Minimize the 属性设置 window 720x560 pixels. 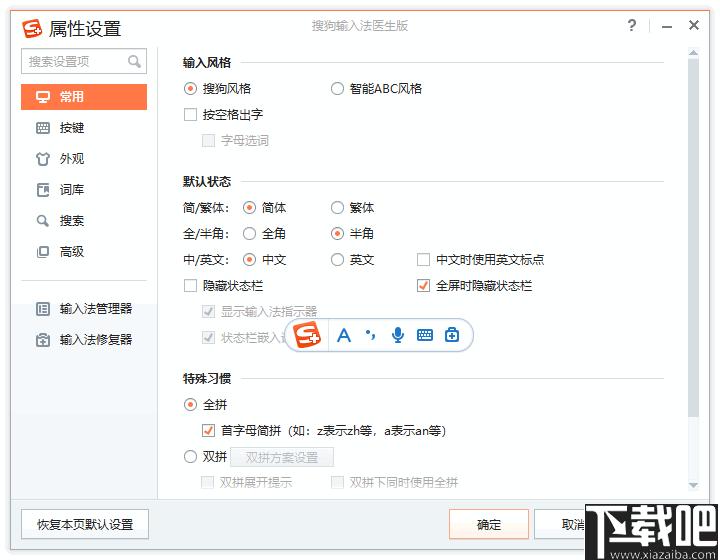(667, 27)
